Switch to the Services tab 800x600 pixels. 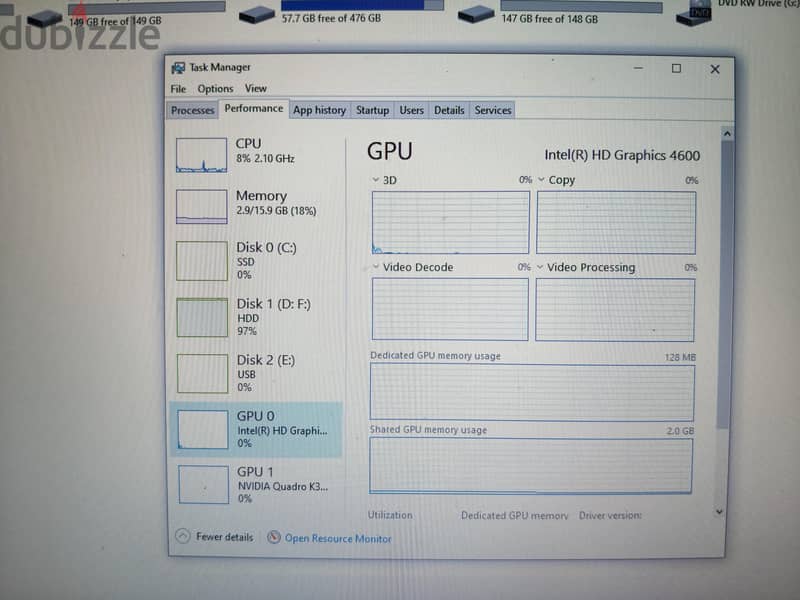point(492,110)
